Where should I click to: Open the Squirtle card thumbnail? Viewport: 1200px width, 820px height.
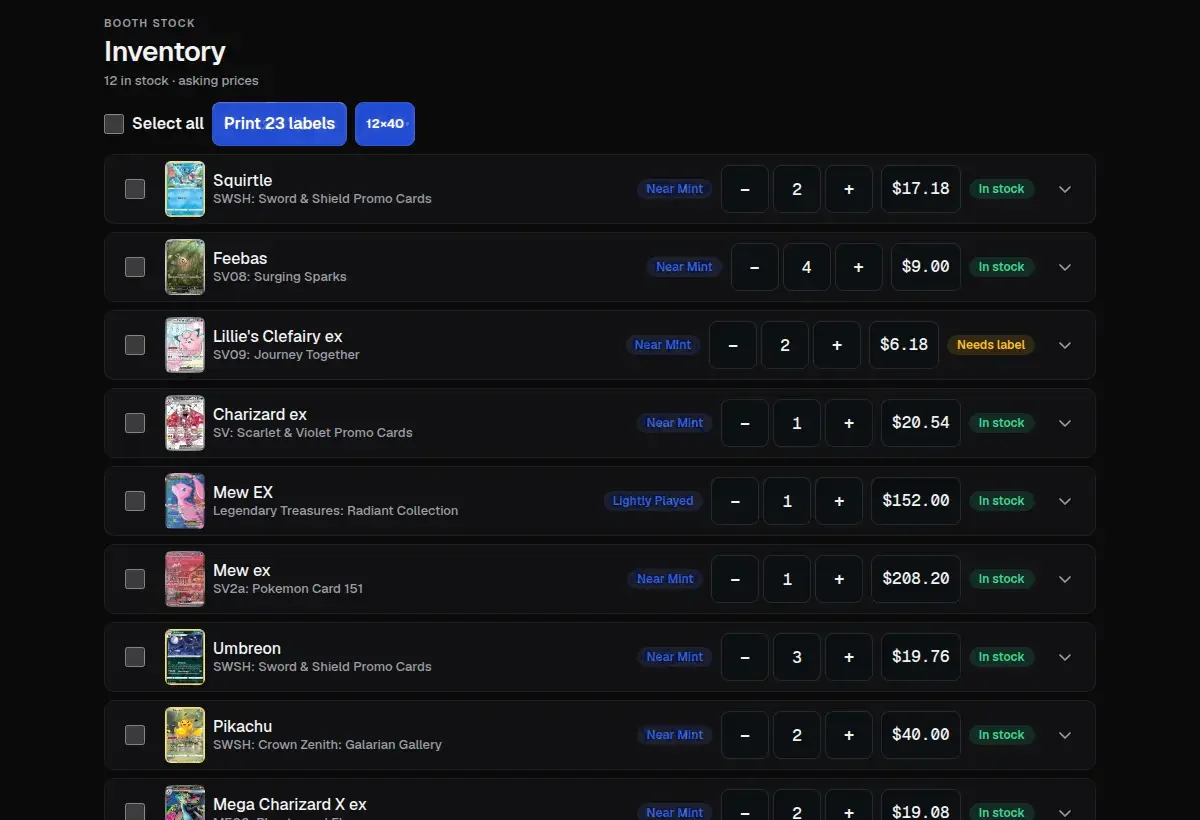pos(185,189)
